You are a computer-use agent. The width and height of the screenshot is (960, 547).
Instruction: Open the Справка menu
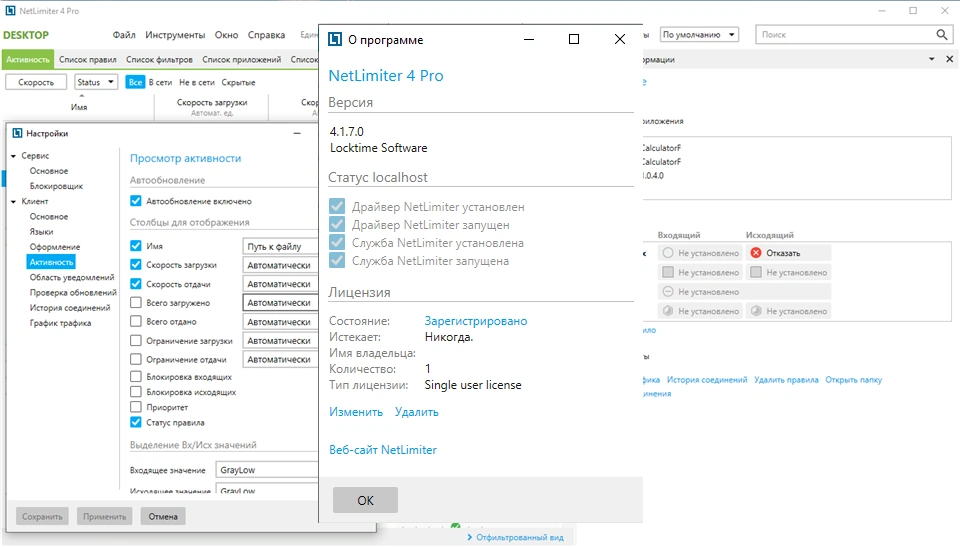pos(266,35)
